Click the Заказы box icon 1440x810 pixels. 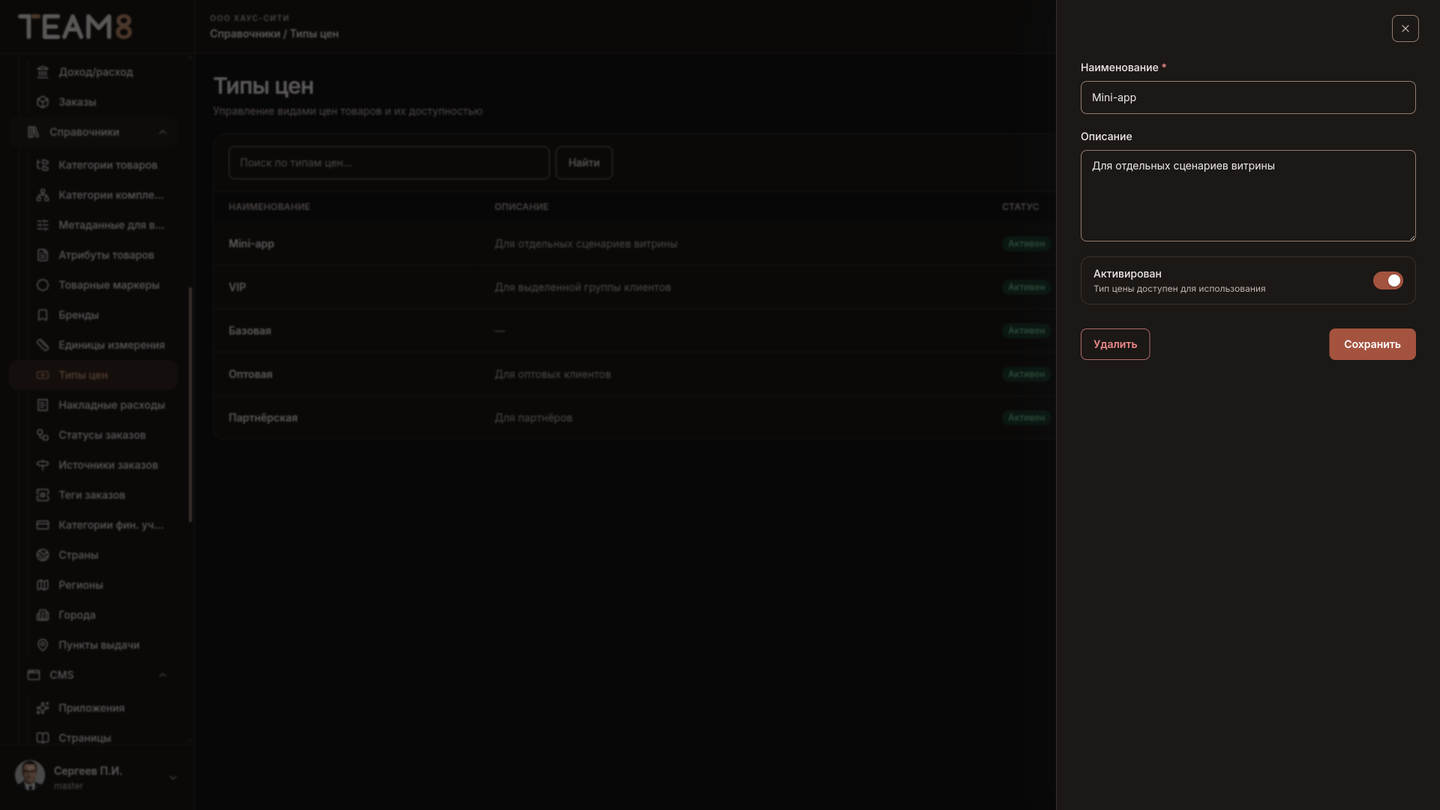click(x=42, y=102)
